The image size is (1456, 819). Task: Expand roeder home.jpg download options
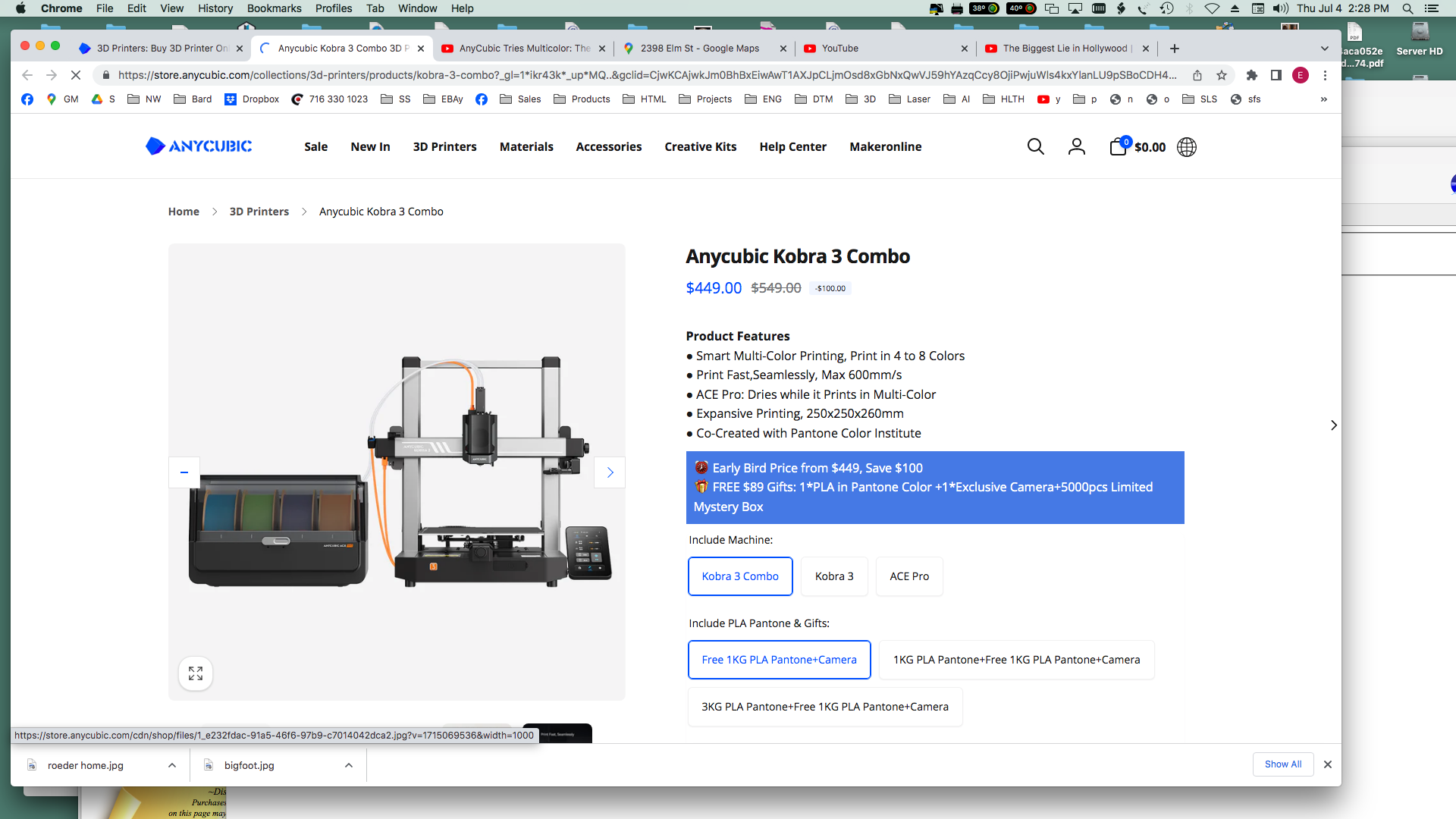coord(172,765)
